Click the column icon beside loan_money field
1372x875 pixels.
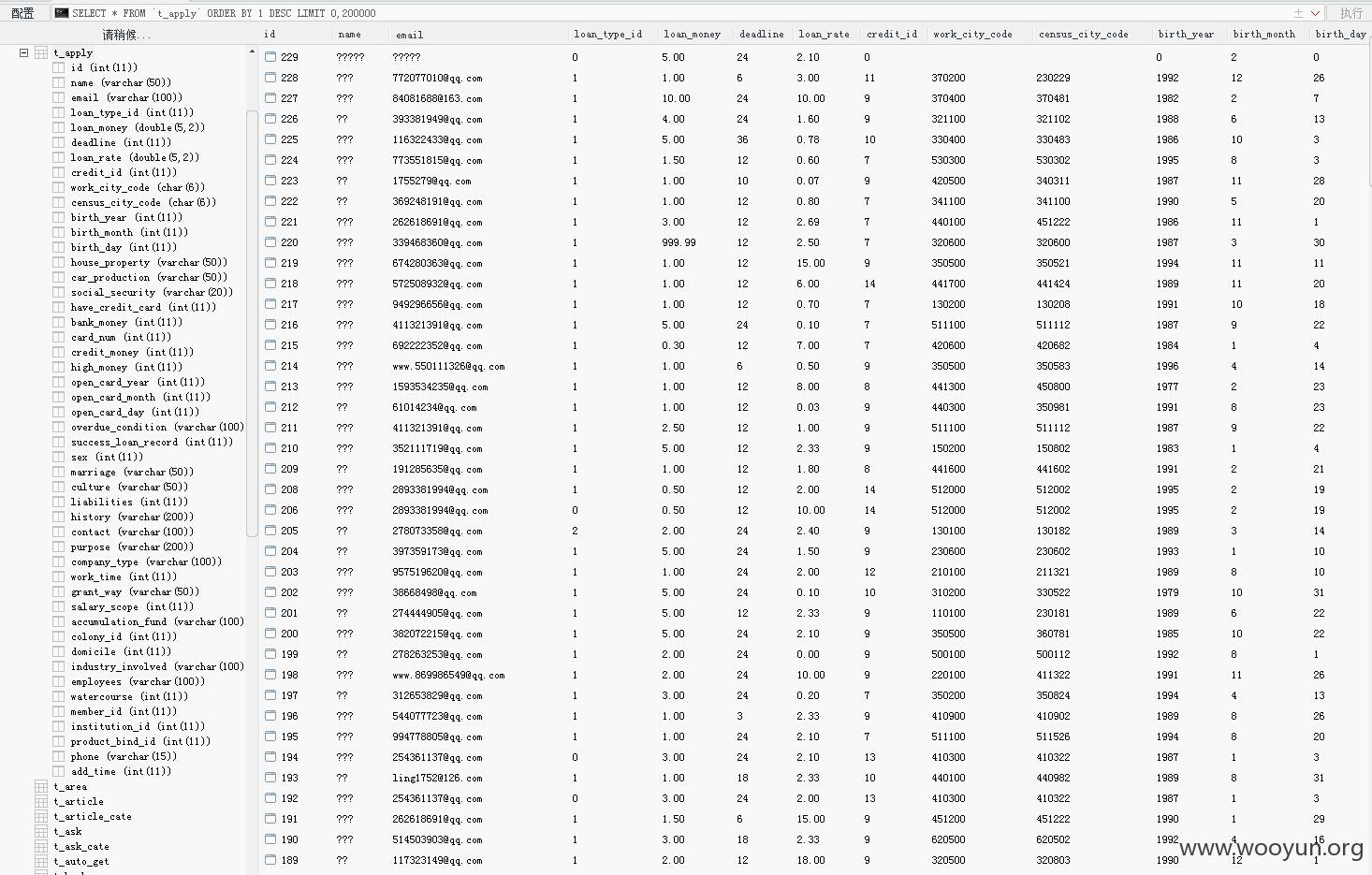click(x=59, y=128)
